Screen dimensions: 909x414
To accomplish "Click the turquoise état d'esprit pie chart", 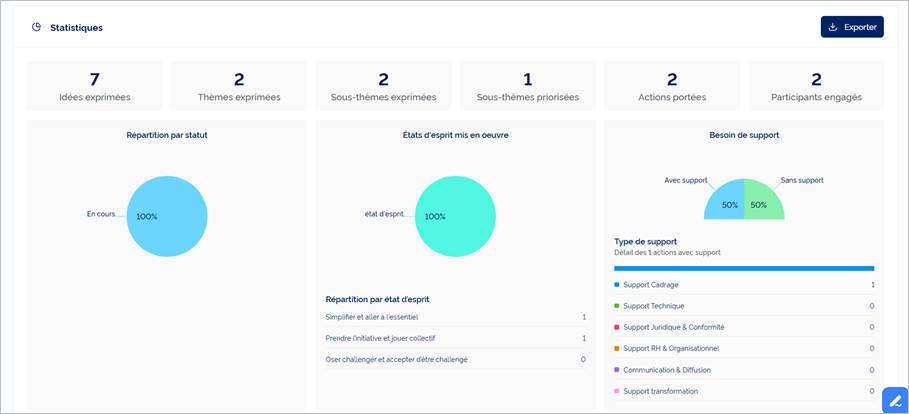I will point(456,216).
